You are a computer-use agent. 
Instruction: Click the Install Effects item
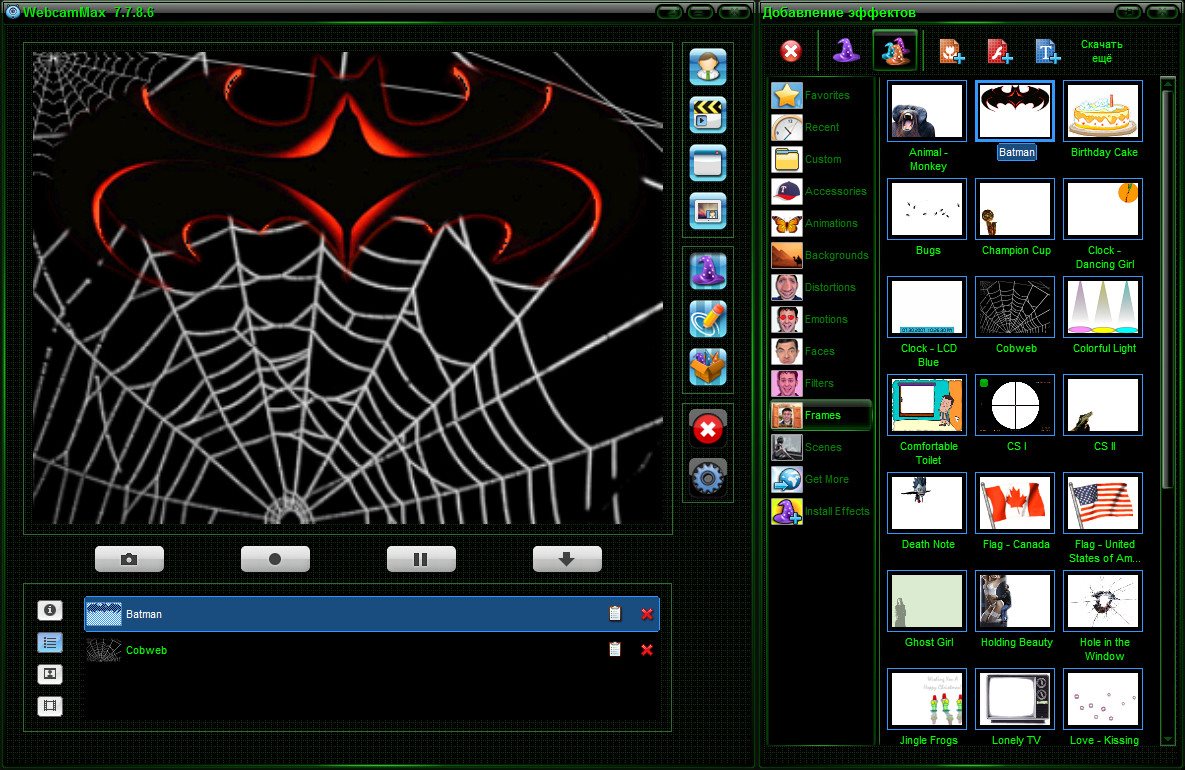[x=821, y=512]
